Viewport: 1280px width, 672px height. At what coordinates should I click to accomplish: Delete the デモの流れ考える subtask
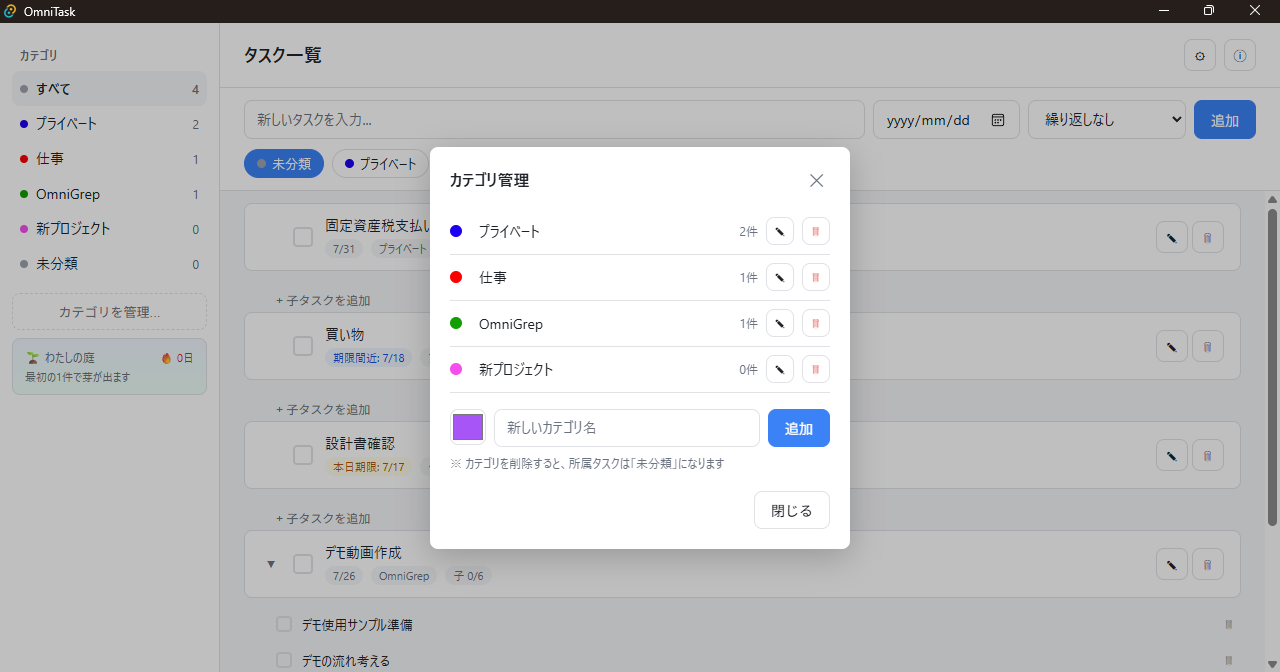pos(1229,660)
